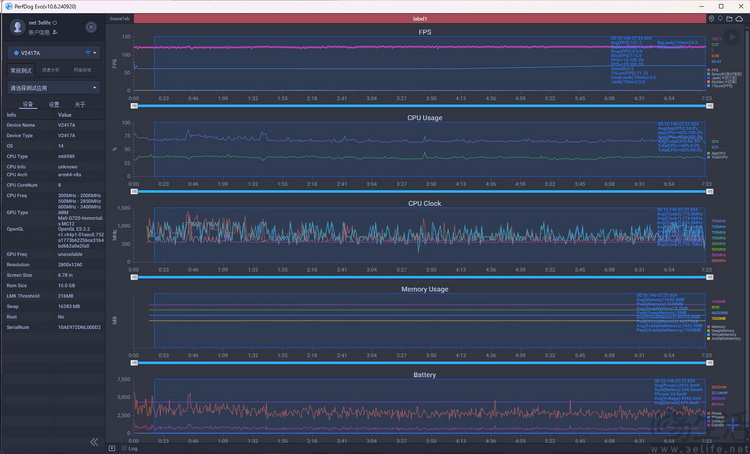Click the Memory Usage chart title
The image size is (750, 454).
click(x=425, y=289)
